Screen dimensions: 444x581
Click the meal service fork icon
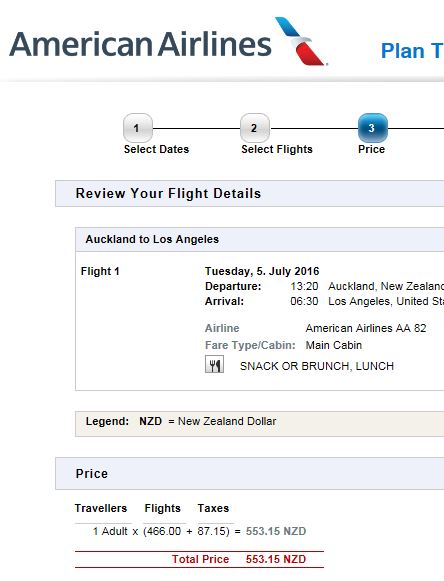(214, 364)
